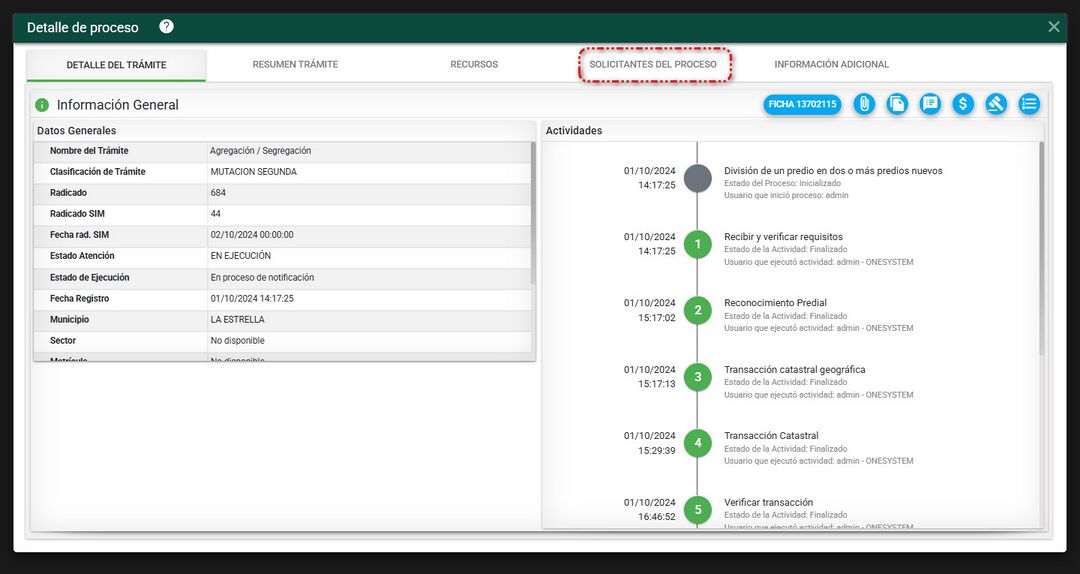Go to the Información Adicional tab

[x=831, y=65]
